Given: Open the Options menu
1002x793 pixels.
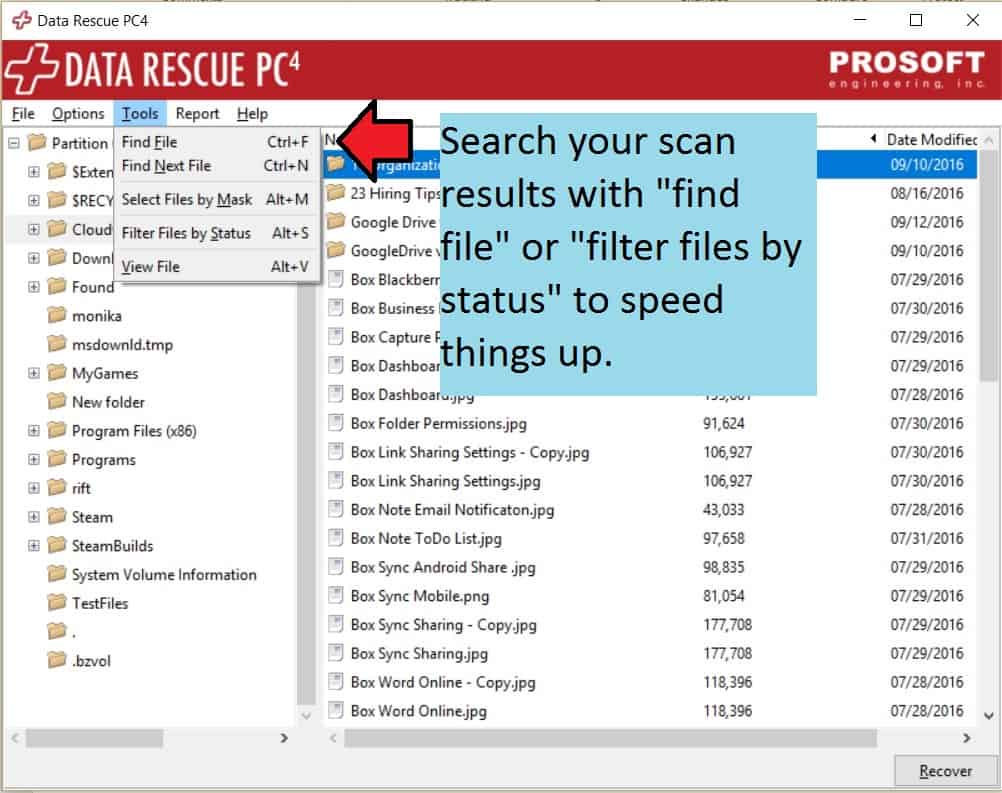Looking at the screenshot, I should (78, 114).
